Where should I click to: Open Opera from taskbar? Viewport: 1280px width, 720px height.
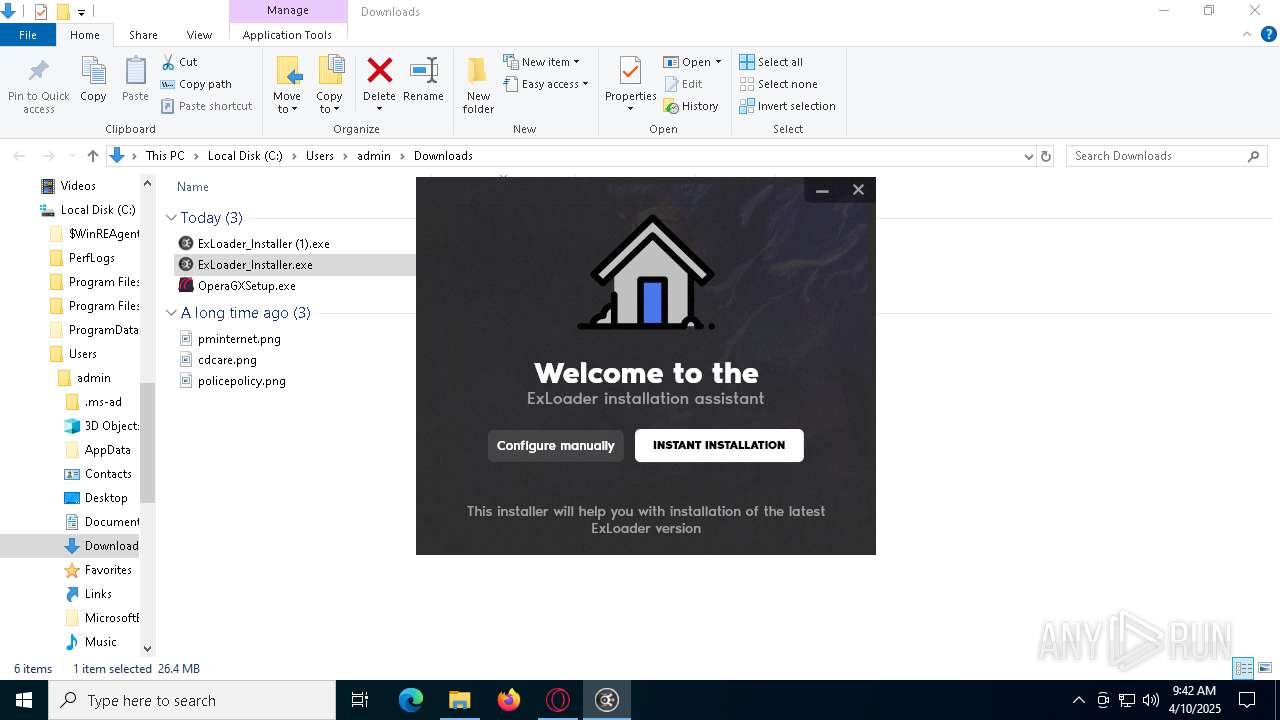pos(558,700)
